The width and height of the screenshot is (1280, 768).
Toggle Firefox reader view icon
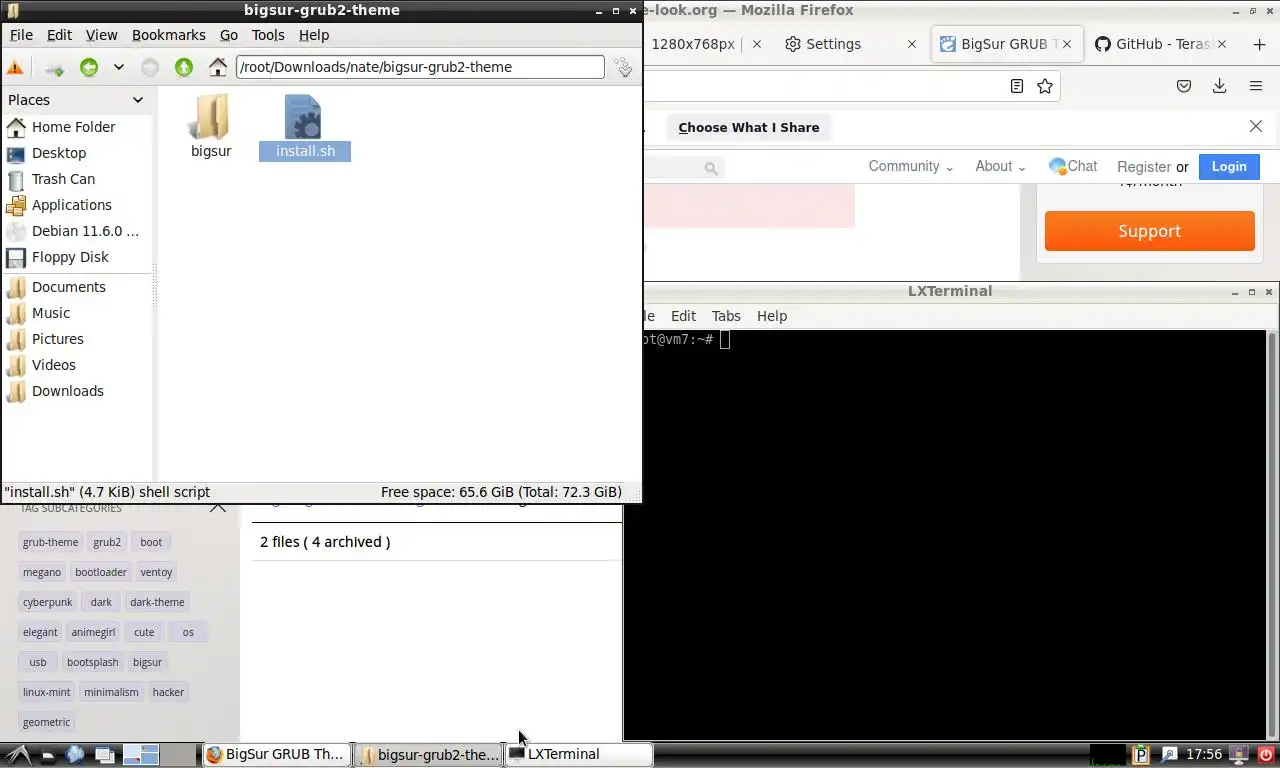tap(1017, 86)
